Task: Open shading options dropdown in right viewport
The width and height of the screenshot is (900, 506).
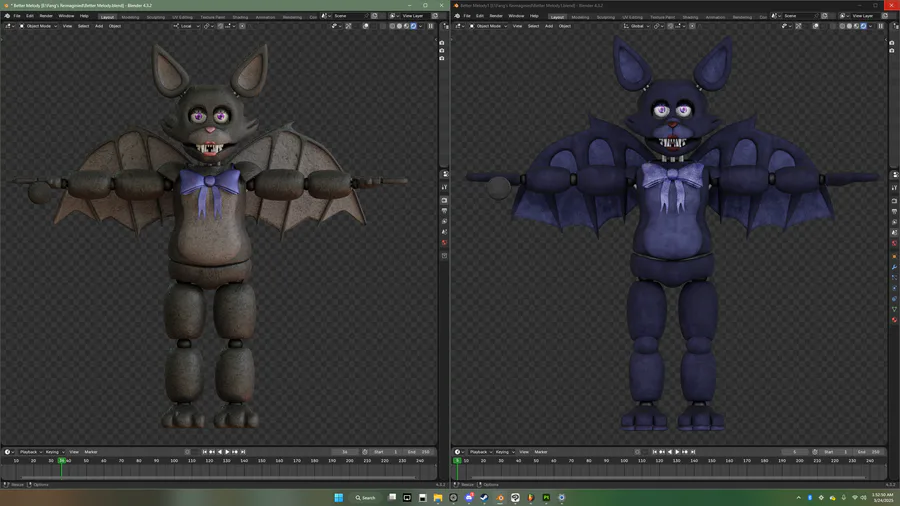Action: coord(870,26)
